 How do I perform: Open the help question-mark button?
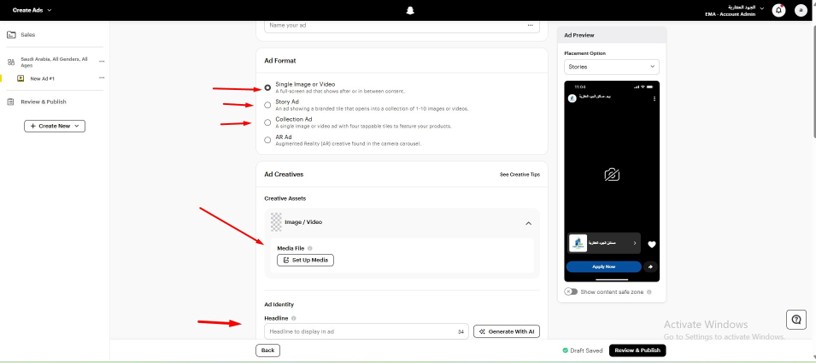796,319
